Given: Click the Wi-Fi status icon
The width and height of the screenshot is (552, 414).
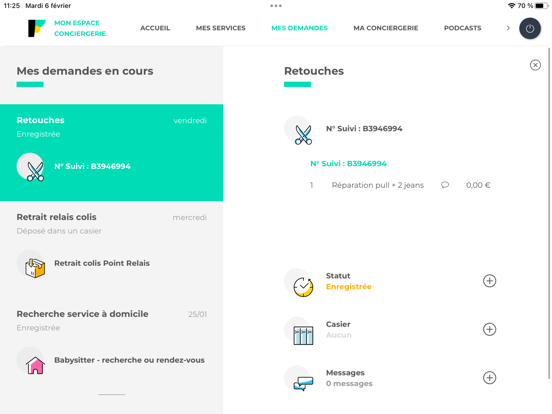Looking at the screenshot, I should (x=511, y=6).
